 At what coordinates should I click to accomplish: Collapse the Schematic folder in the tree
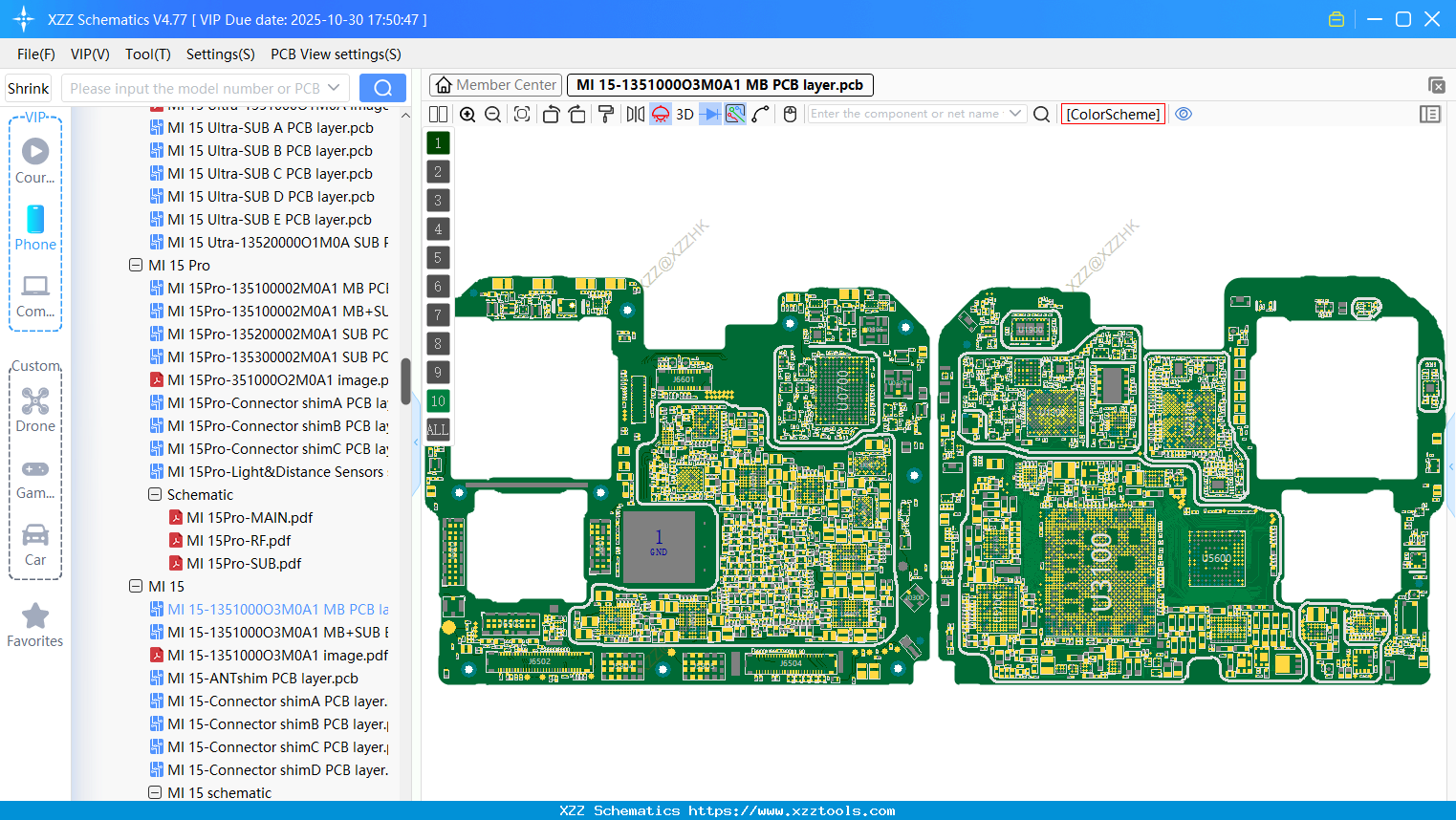[x=154, y=494]
